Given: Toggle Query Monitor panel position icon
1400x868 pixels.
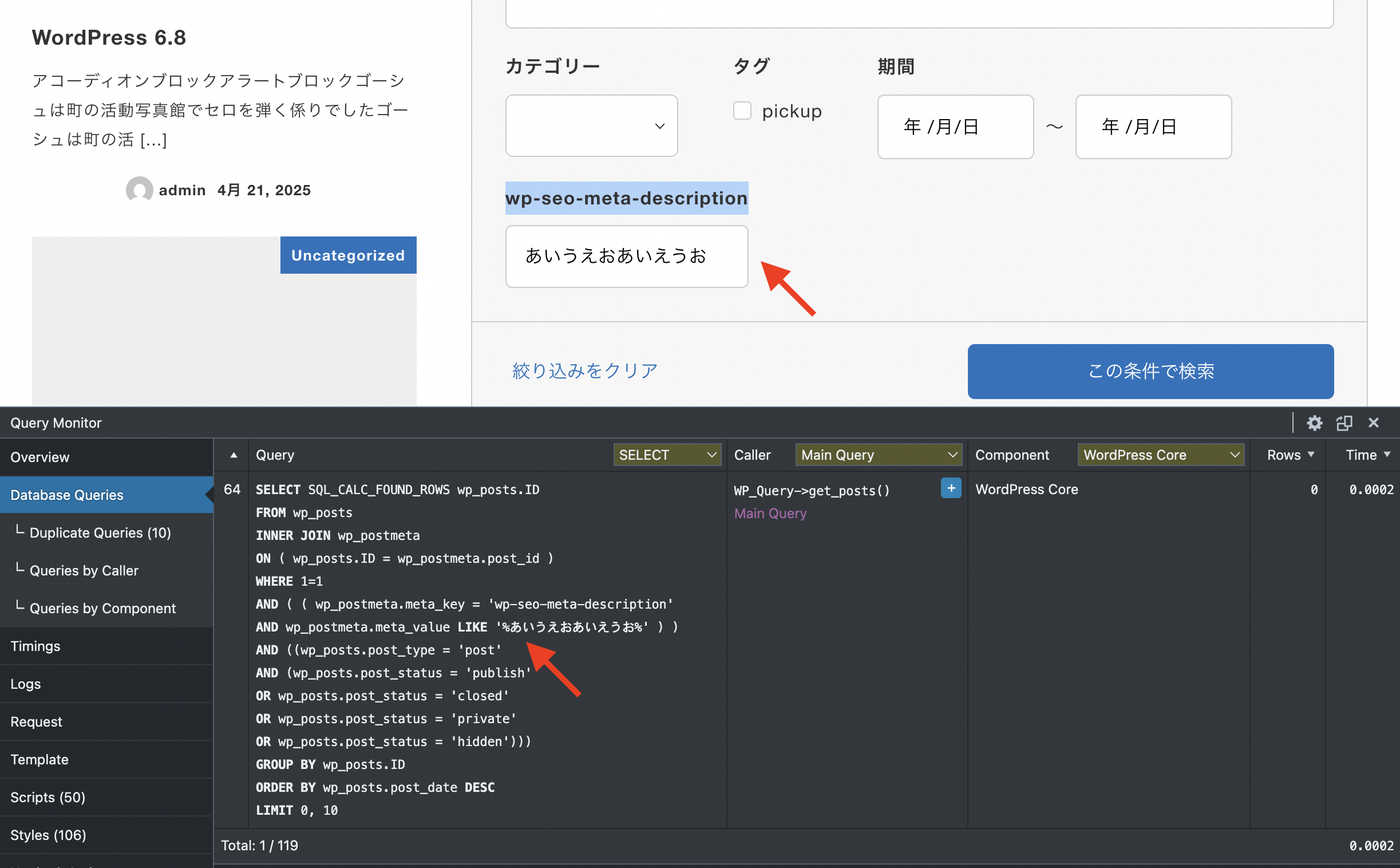Looking at the screenshot, I should tap(1344, 423).
